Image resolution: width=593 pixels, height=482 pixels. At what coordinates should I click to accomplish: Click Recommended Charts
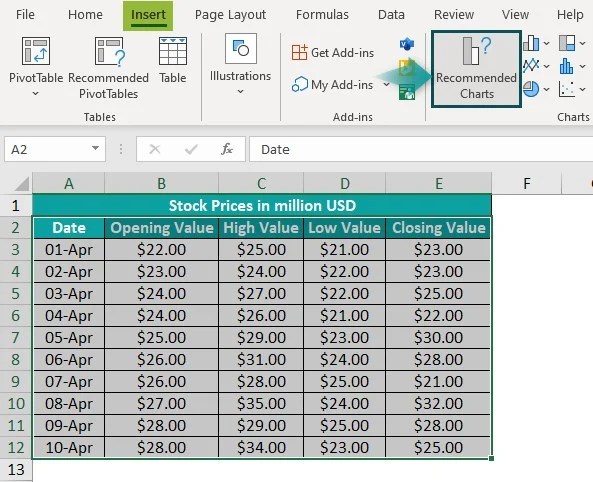(476, 69)
